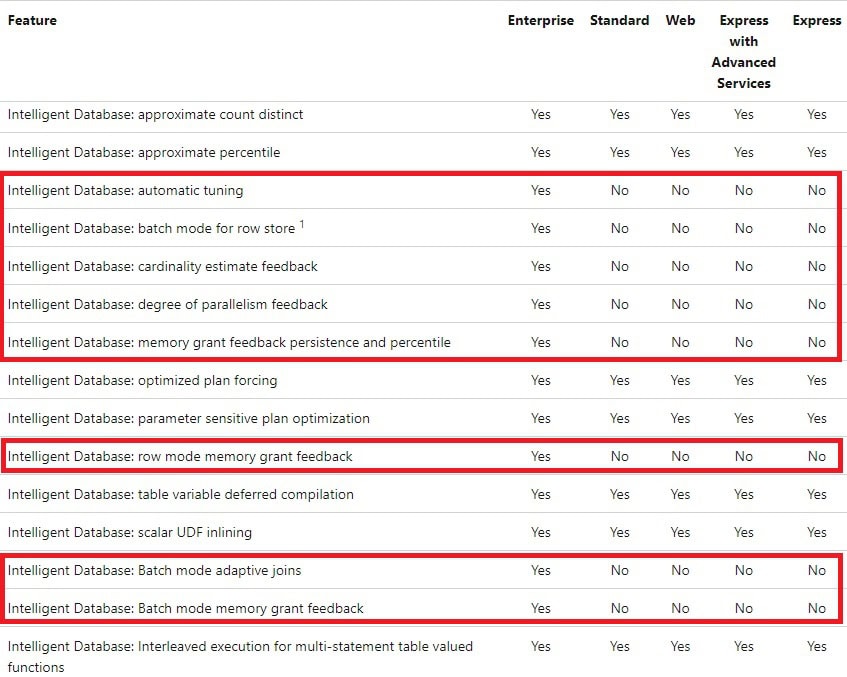Open footnote 1 next to batch mode row store
The height and width of the screenshot is (677, 847).
[x=302, y=224]
